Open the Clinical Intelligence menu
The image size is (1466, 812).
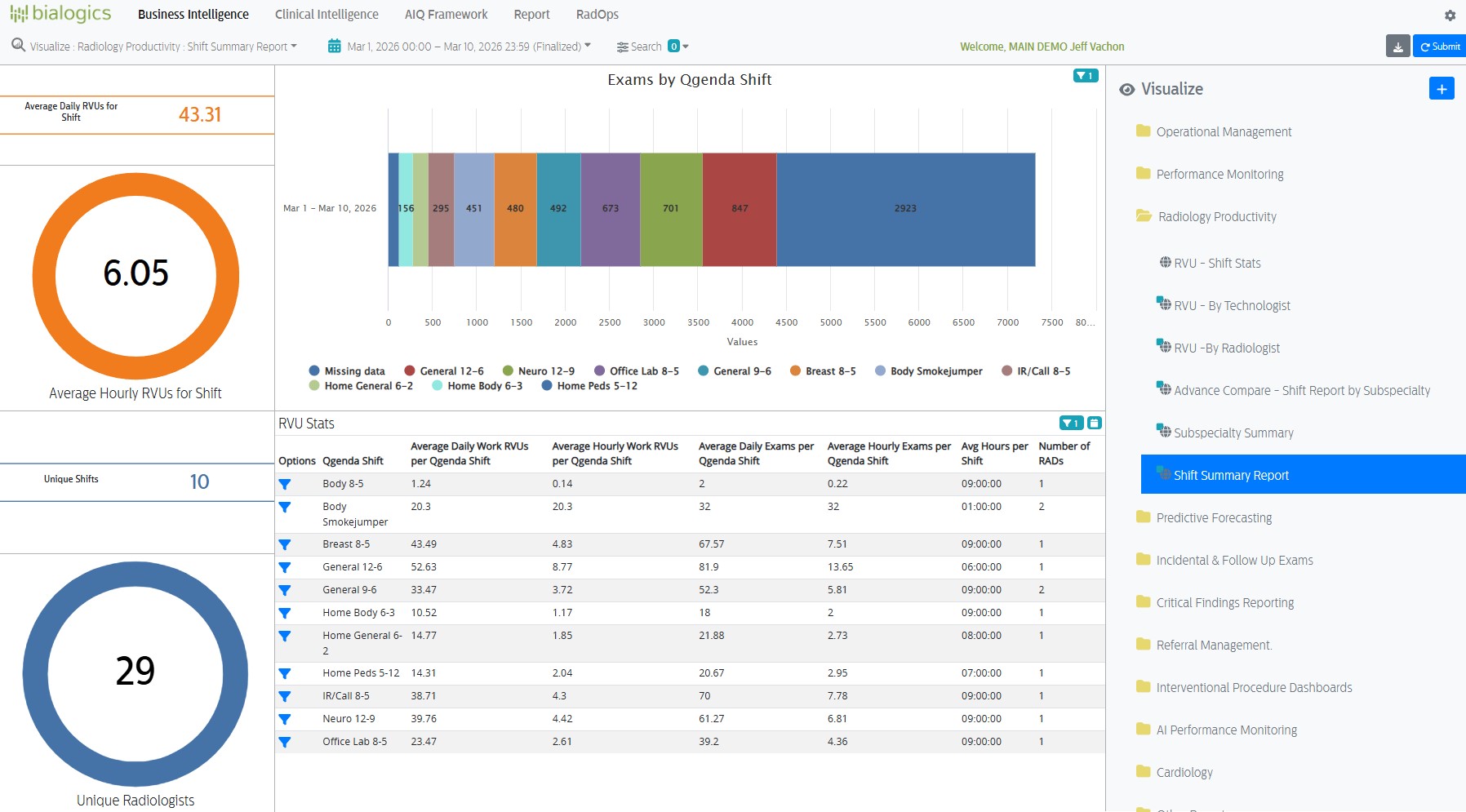pos(327,15)
